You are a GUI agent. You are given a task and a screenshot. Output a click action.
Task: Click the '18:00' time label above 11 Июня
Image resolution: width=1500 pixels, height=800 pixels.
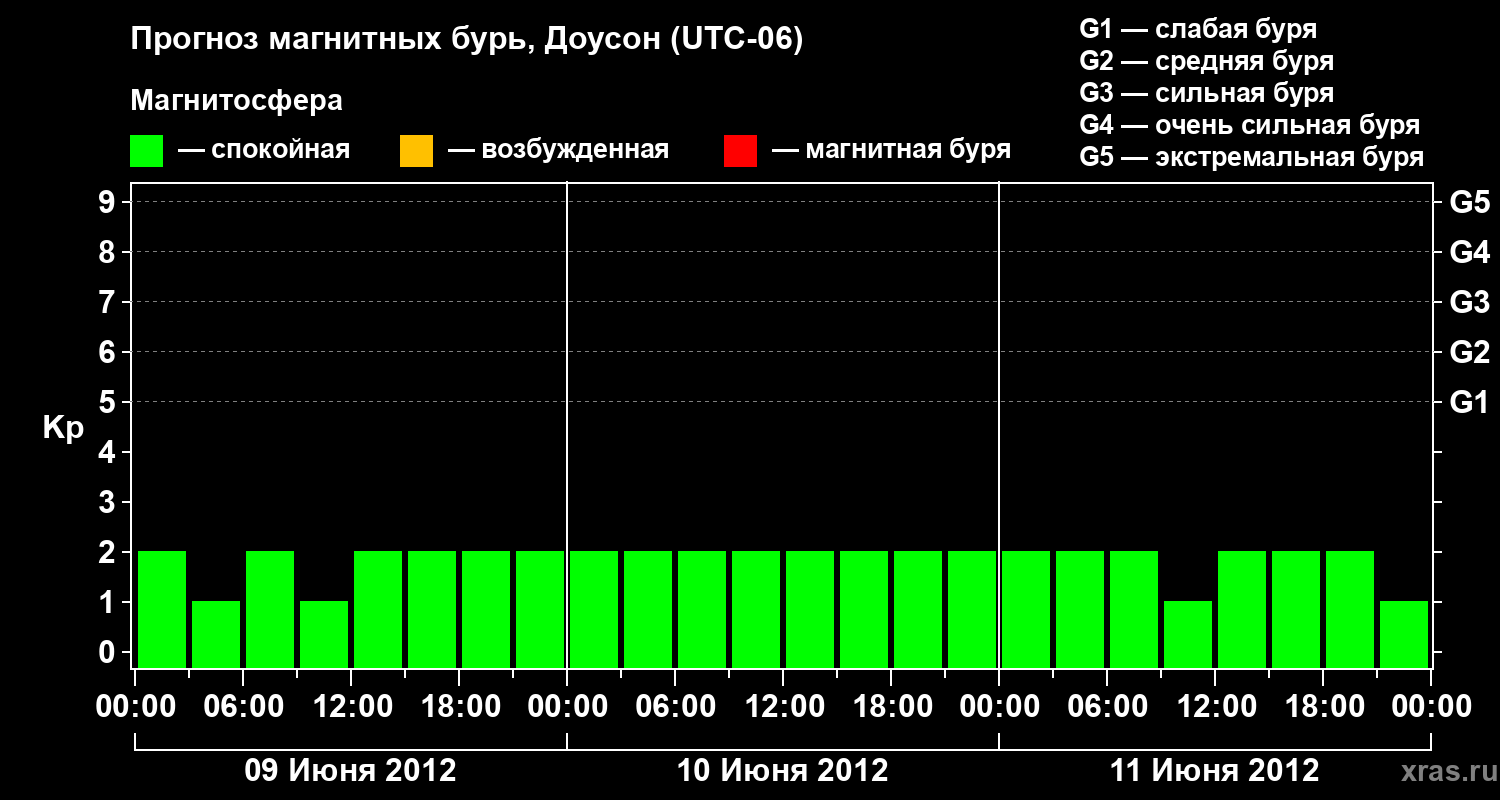click(x=1323, y=707)
